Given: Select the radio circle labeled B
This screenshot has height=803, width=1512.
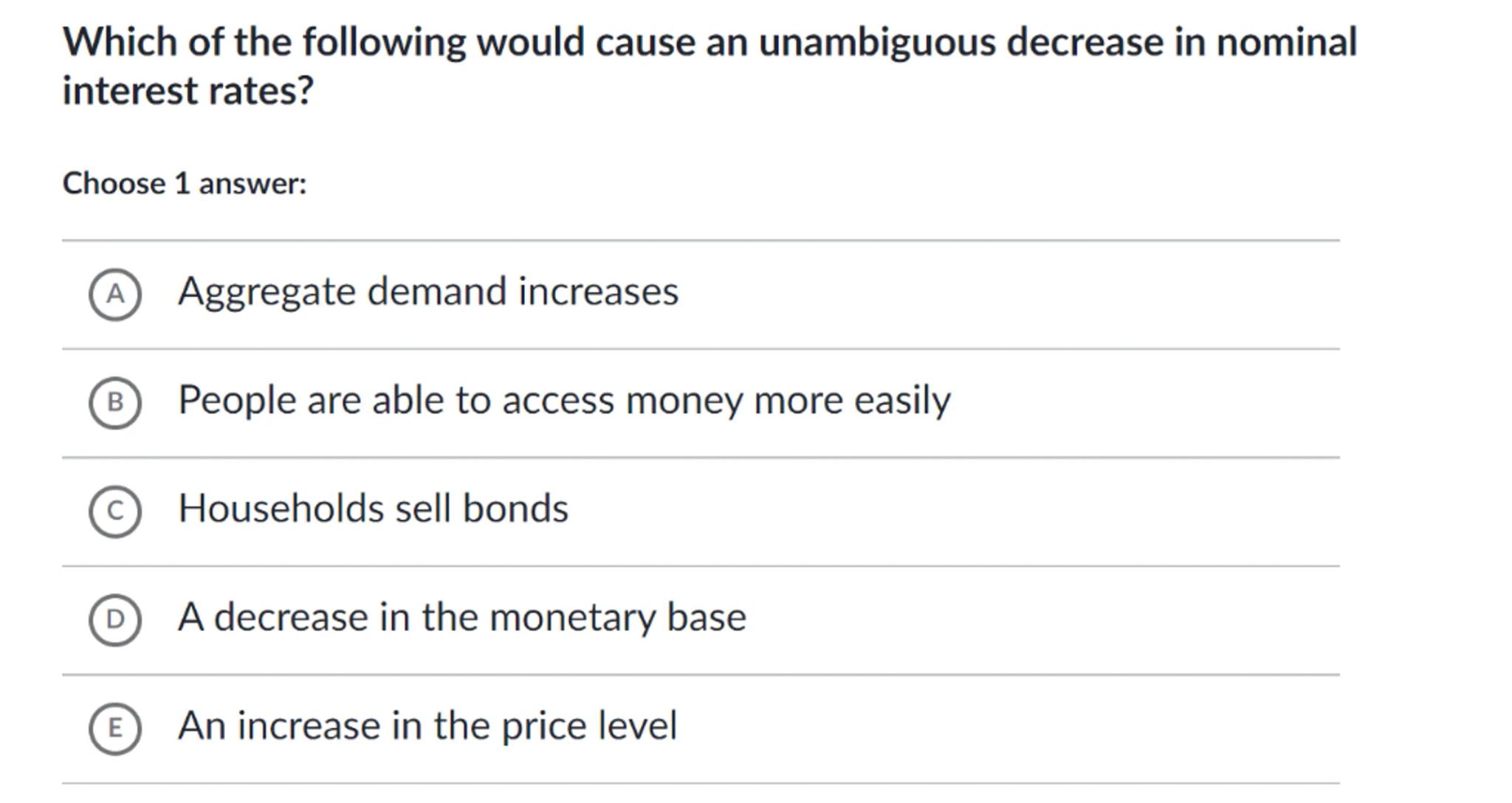Looking at the screenshot, I should [x=115, y=403].
